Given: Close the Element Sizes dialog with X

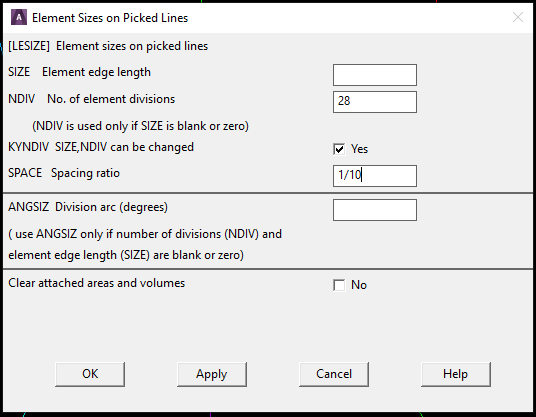Looking at the screenshot, I should (518, 17).
